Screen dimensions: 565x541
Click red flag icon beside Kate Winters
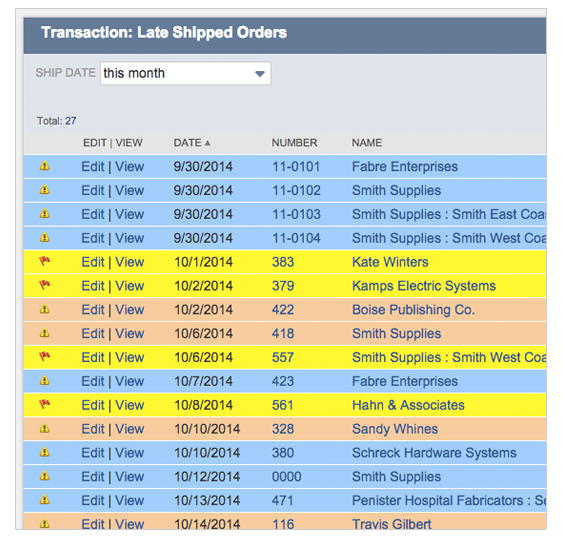pyautogui.click(x=44, y=261)
